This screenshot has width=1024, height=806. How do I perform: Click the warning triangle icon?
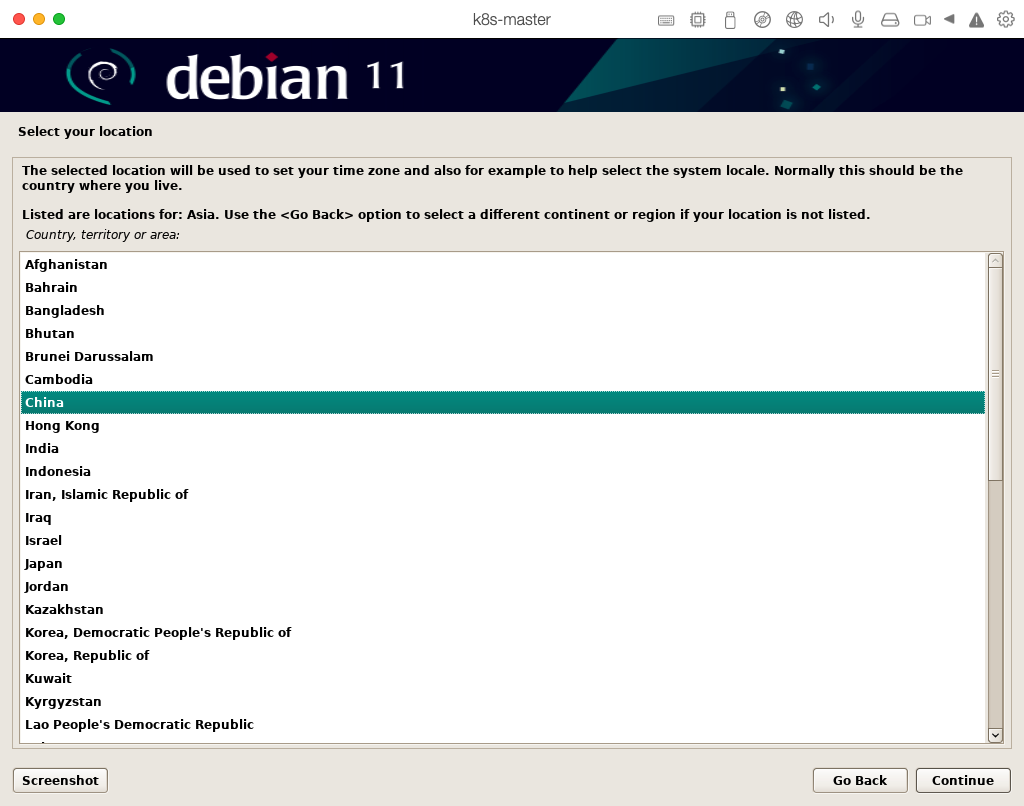[976, 20]
